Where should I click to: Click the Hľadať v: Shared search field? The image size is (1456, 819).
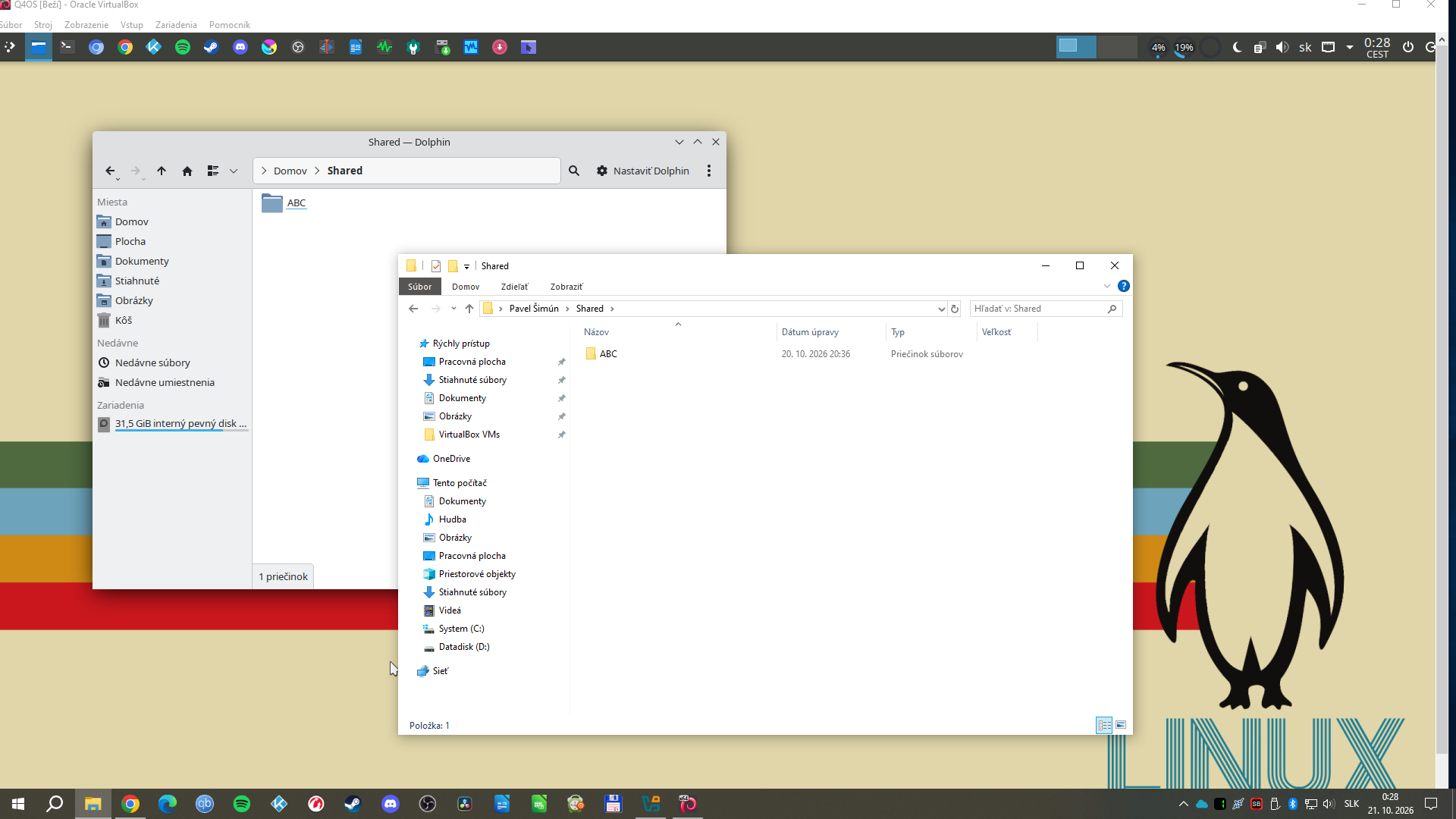pyautogui.click(x=1046, y=309)
